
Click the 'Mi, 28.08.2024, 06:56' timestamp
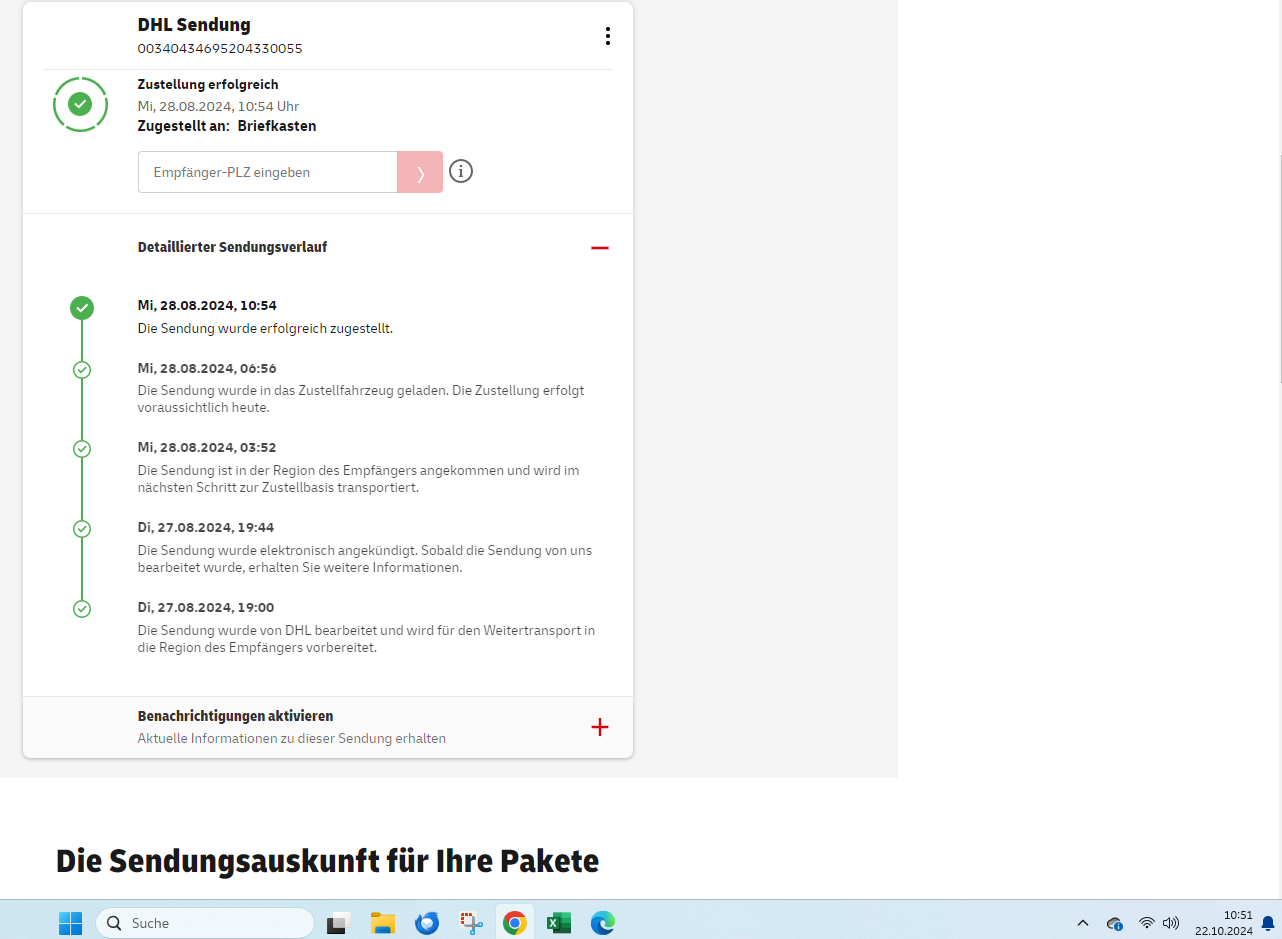(x=207, y=368)
